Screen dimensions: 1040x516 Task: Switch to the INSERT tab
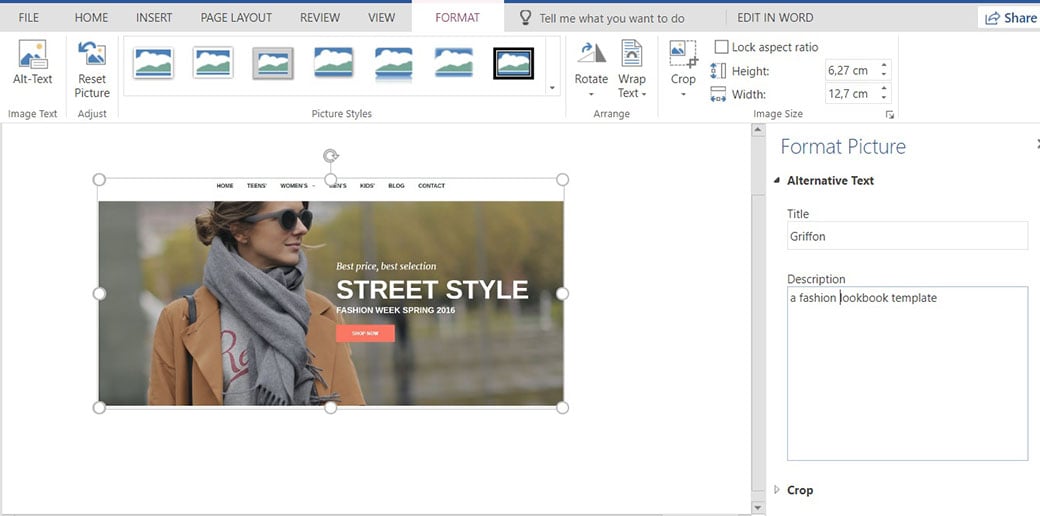tap(154, 18)
